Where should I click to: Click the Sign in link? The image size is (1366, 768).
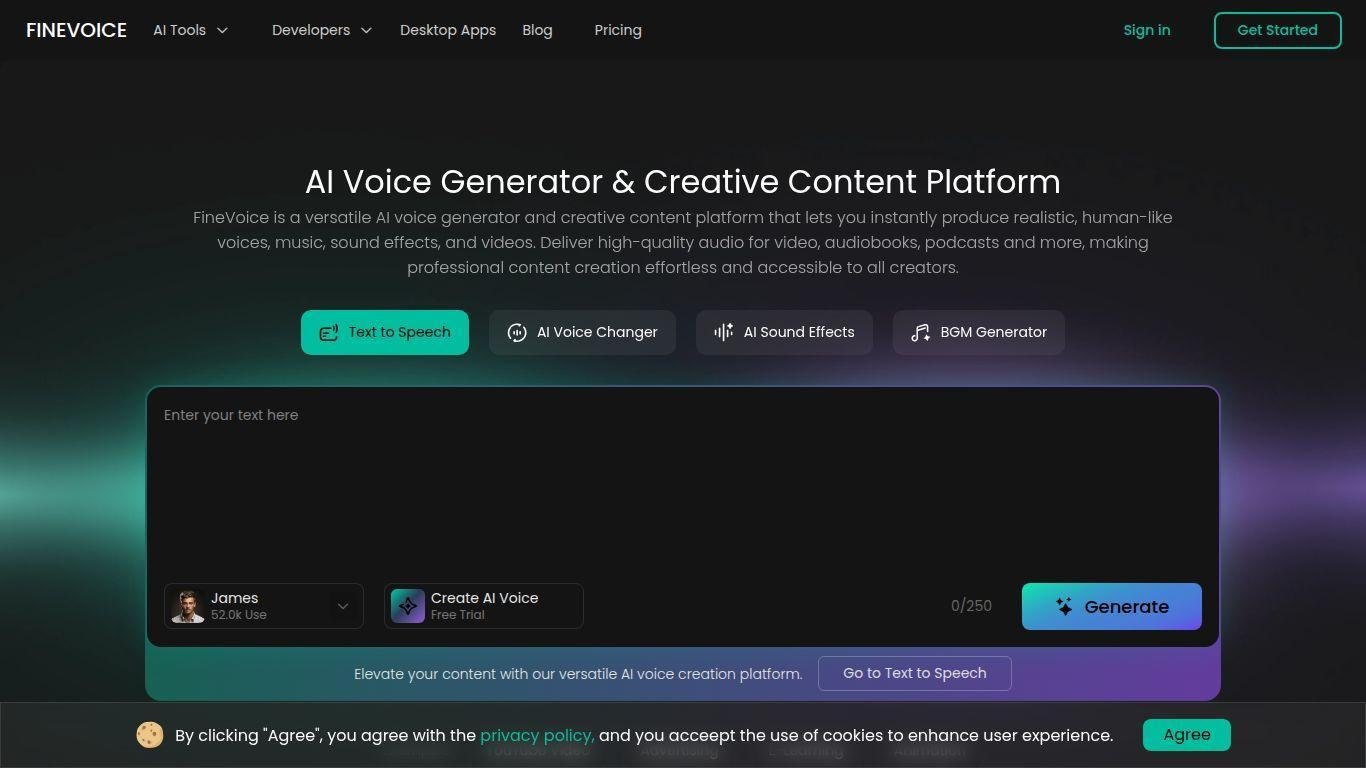(1147, 30)
